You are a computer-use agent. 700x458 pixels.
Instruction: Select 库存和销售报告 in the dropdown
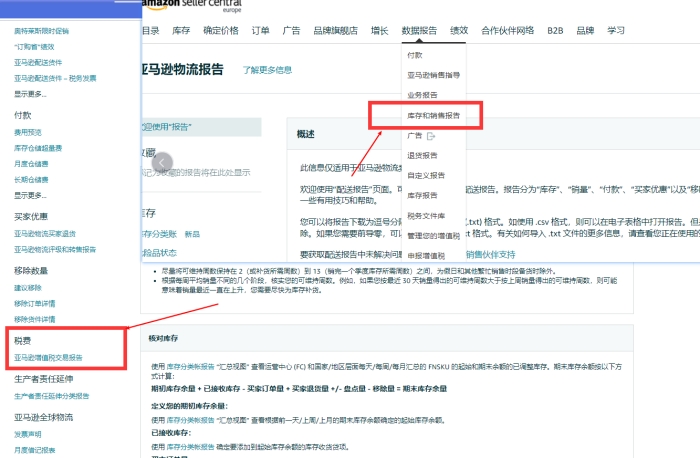click(x=433, y=116)
